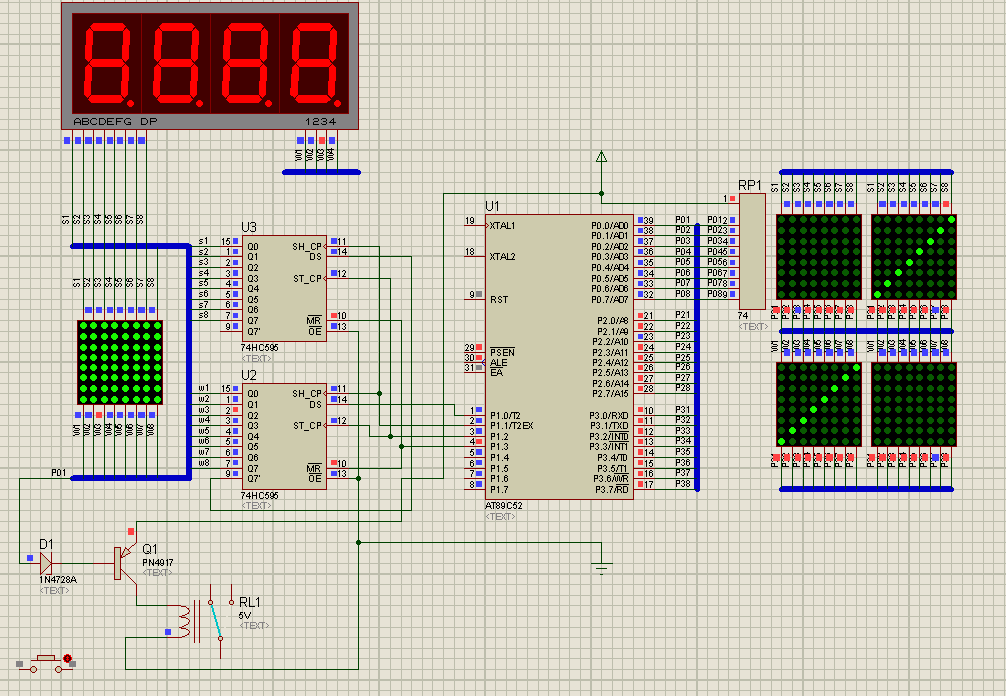The width and height of the screenshot is (1006, 696).
Task: Click the U1 reference label text
Action: (492, 206)
